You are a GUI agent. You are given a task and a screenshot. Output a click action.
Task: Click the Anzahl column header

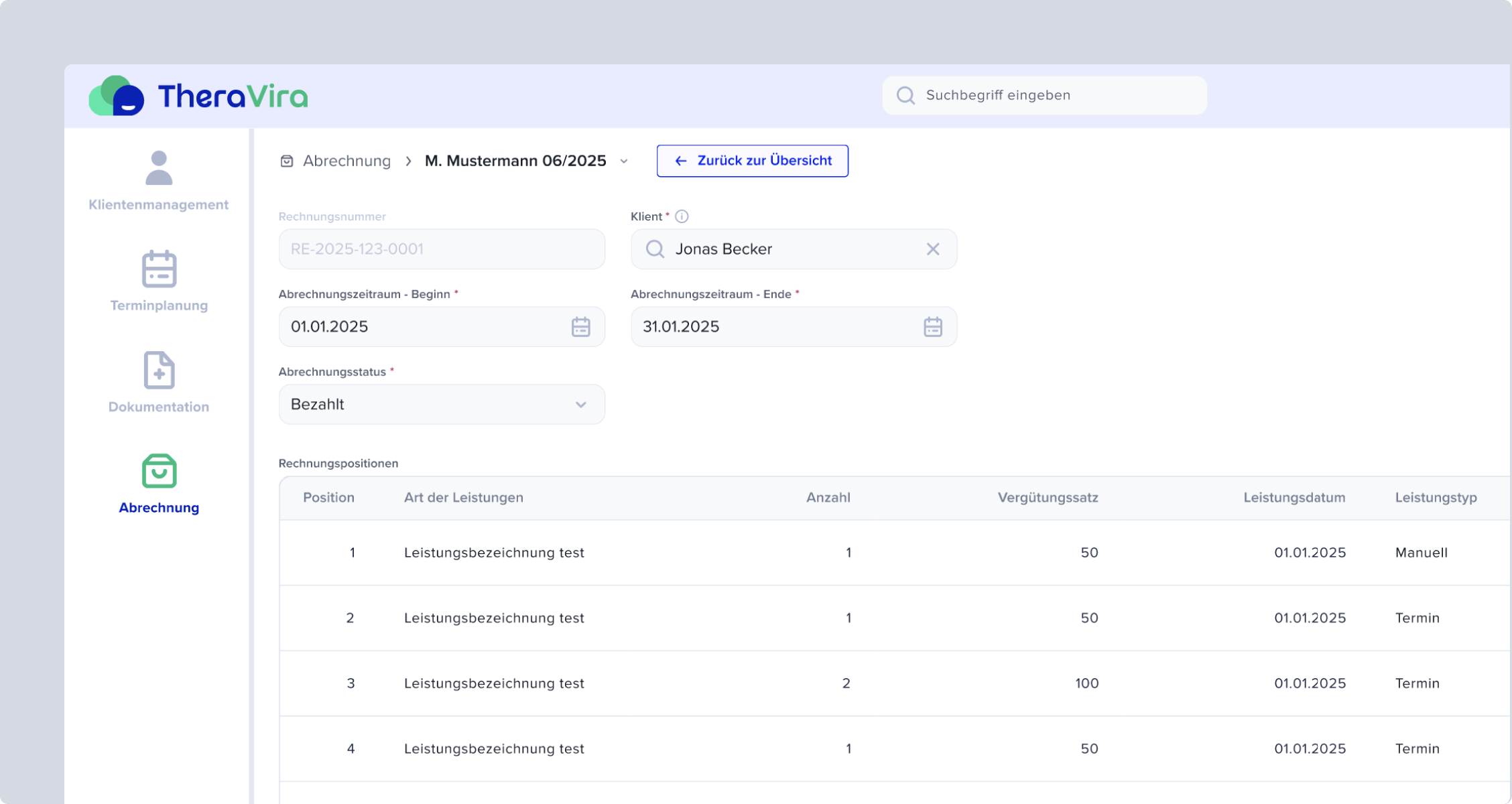828,498
